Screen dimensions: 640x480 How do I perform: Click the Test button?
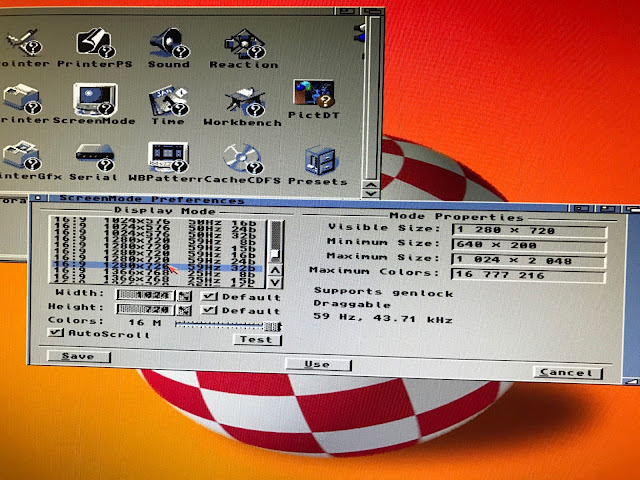(257, 340)
